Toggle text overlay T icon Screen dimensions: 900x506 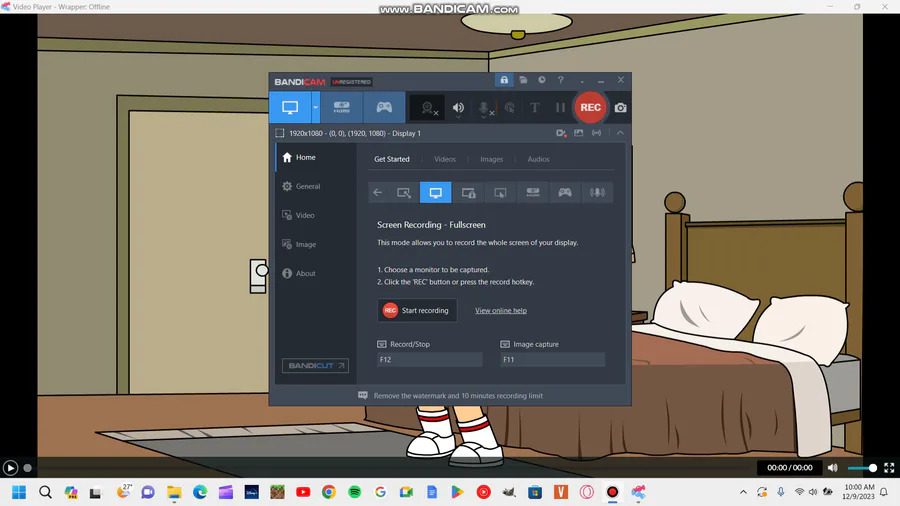[534, 107]
